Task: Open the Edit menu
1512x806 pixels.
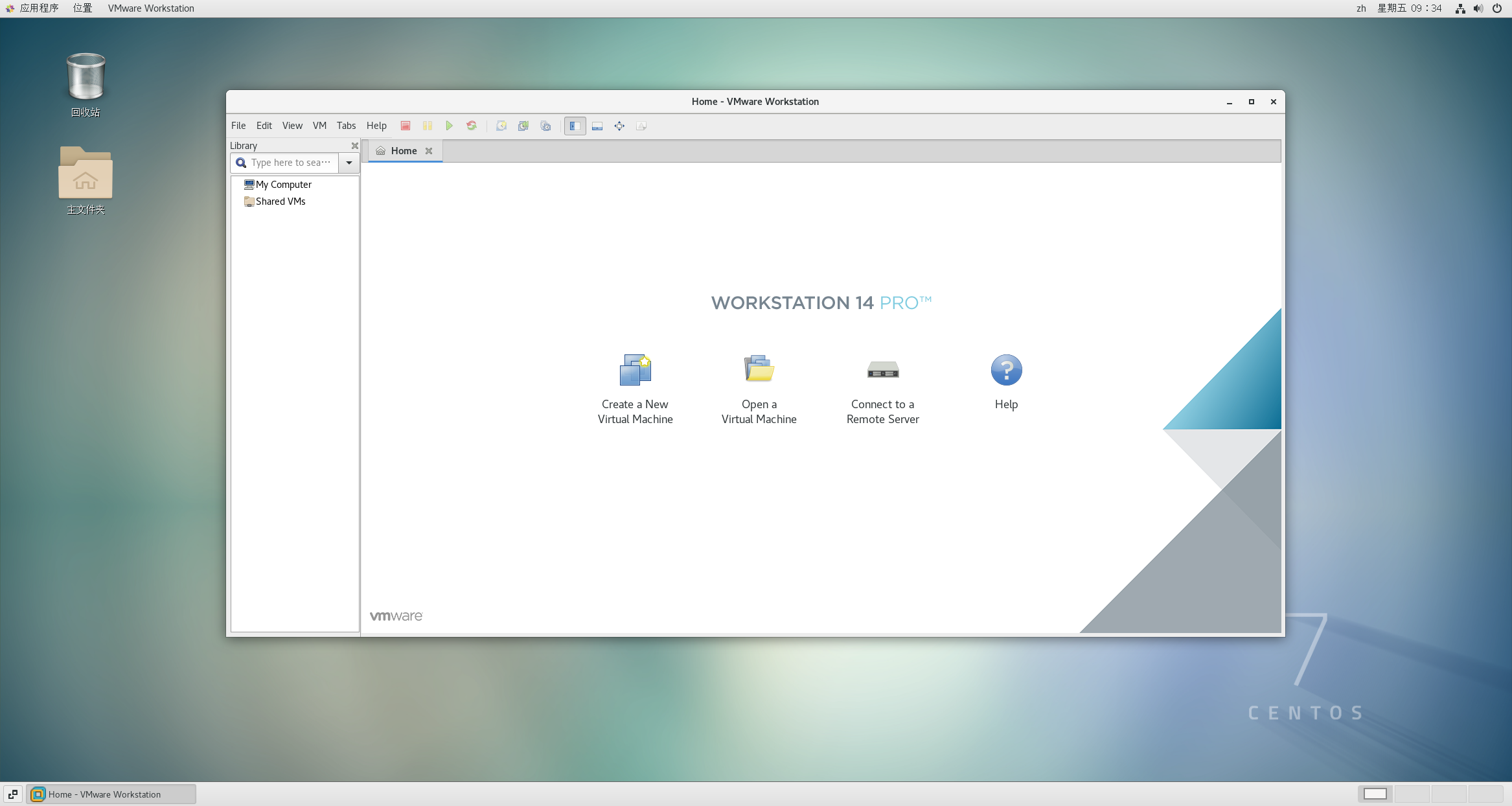Action: [264, 126]
